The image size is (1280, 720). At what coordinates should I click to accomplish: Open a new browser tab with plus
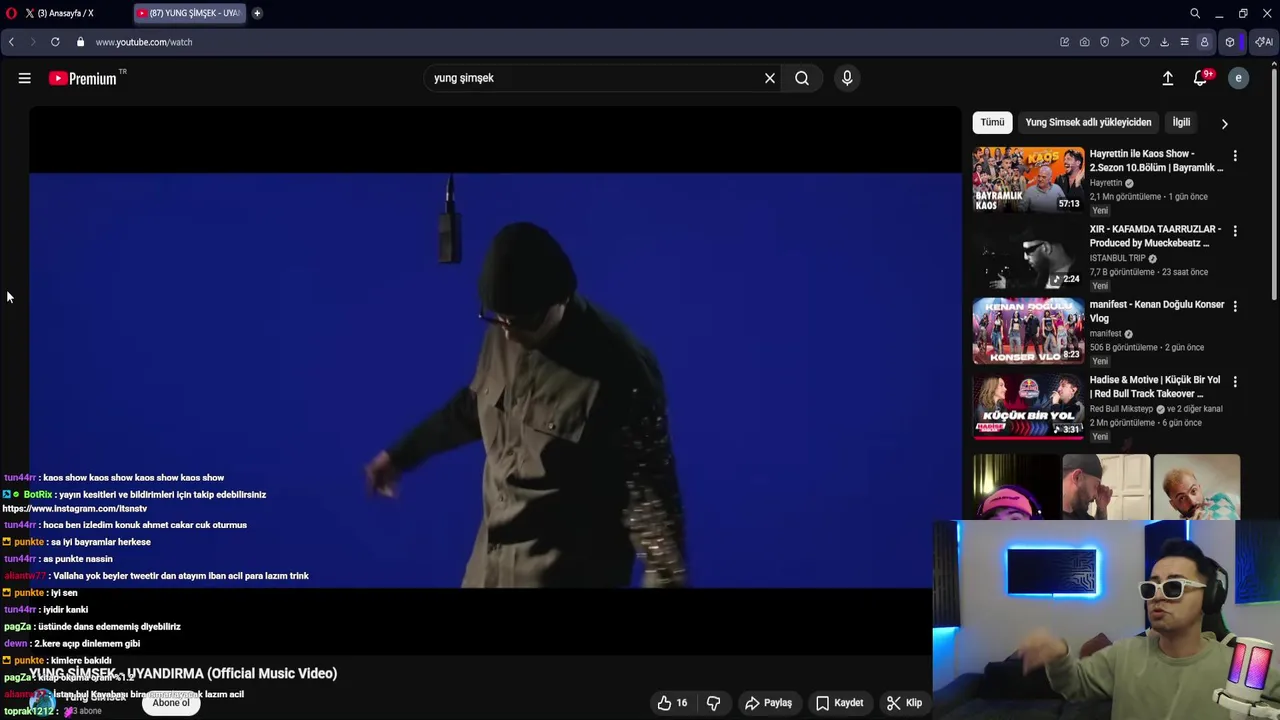point(257,13)
